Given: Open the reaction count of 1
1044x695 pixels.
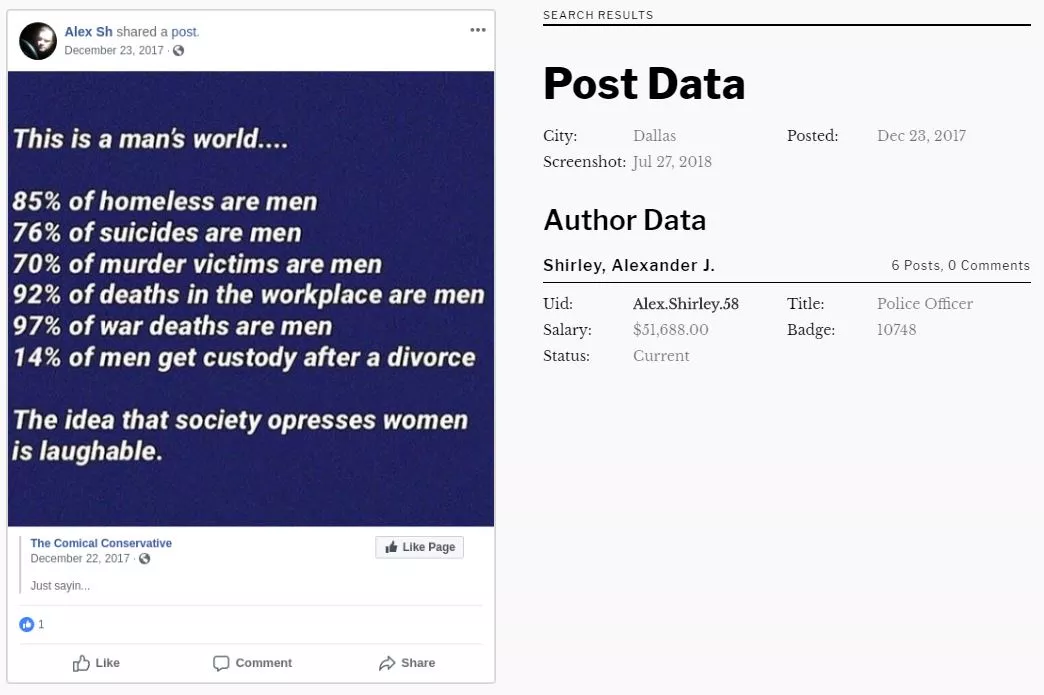Looking at the screenshot, I should [41, 624].
